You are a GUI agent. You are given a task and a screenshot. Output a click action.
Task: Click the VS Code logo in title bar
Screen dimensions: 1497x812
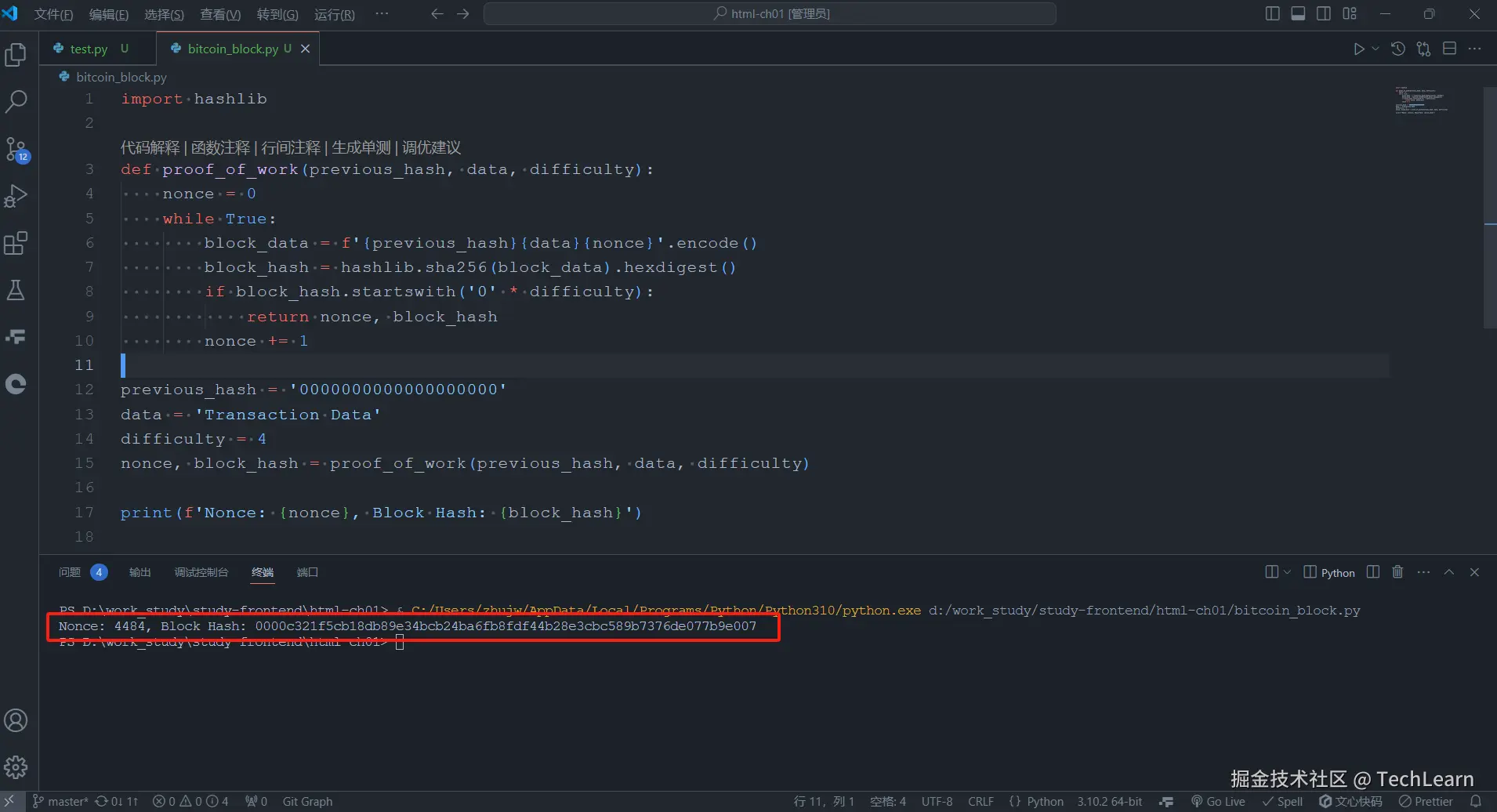(10, 14)
